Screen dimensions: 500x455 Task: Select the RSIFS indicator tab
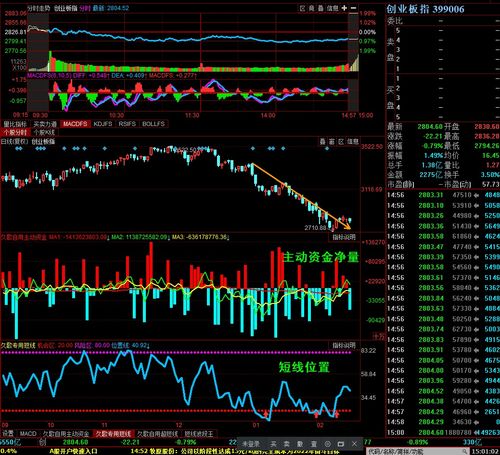point(127,124)
